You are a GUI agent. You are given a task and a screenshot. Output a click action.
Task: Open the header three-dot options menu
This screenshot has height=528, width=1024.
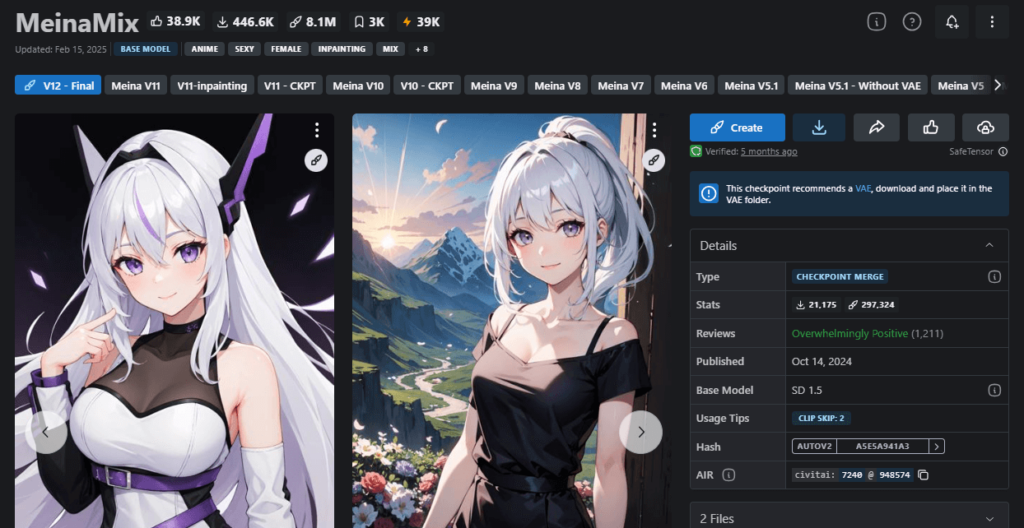click(991, 22)
